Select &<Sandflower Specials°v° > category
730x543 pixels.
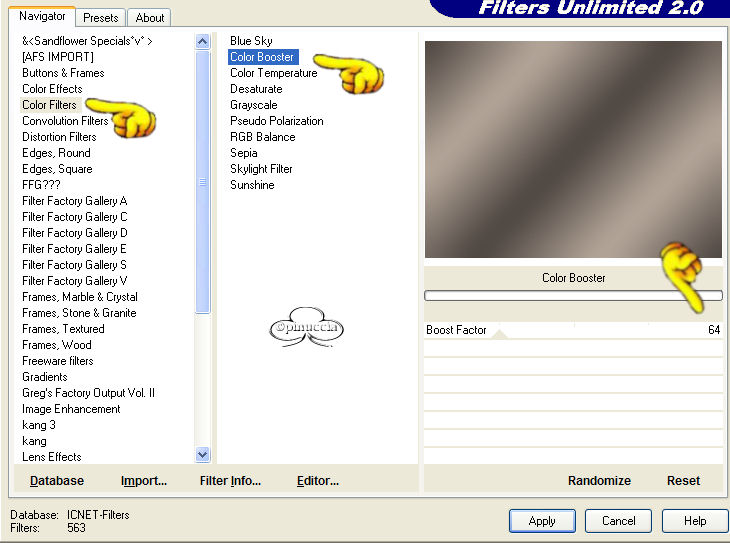click(87, 41)
